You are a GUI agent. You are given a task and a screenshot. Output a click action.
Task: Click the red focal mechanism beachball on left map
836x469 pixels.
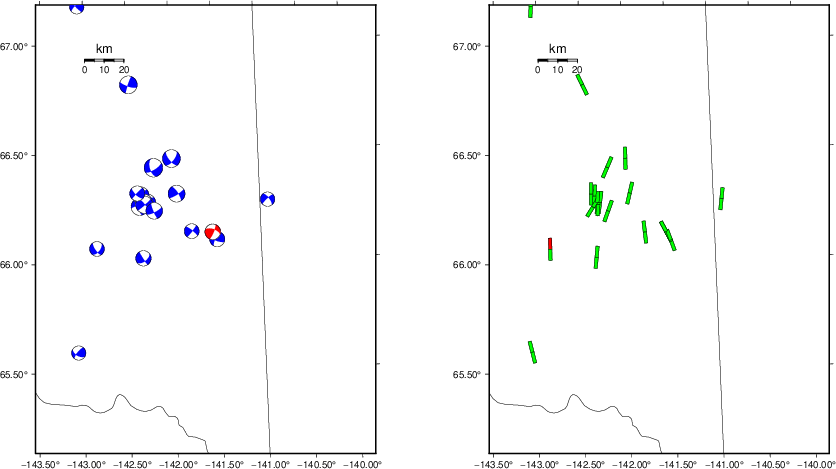[212, 232]
